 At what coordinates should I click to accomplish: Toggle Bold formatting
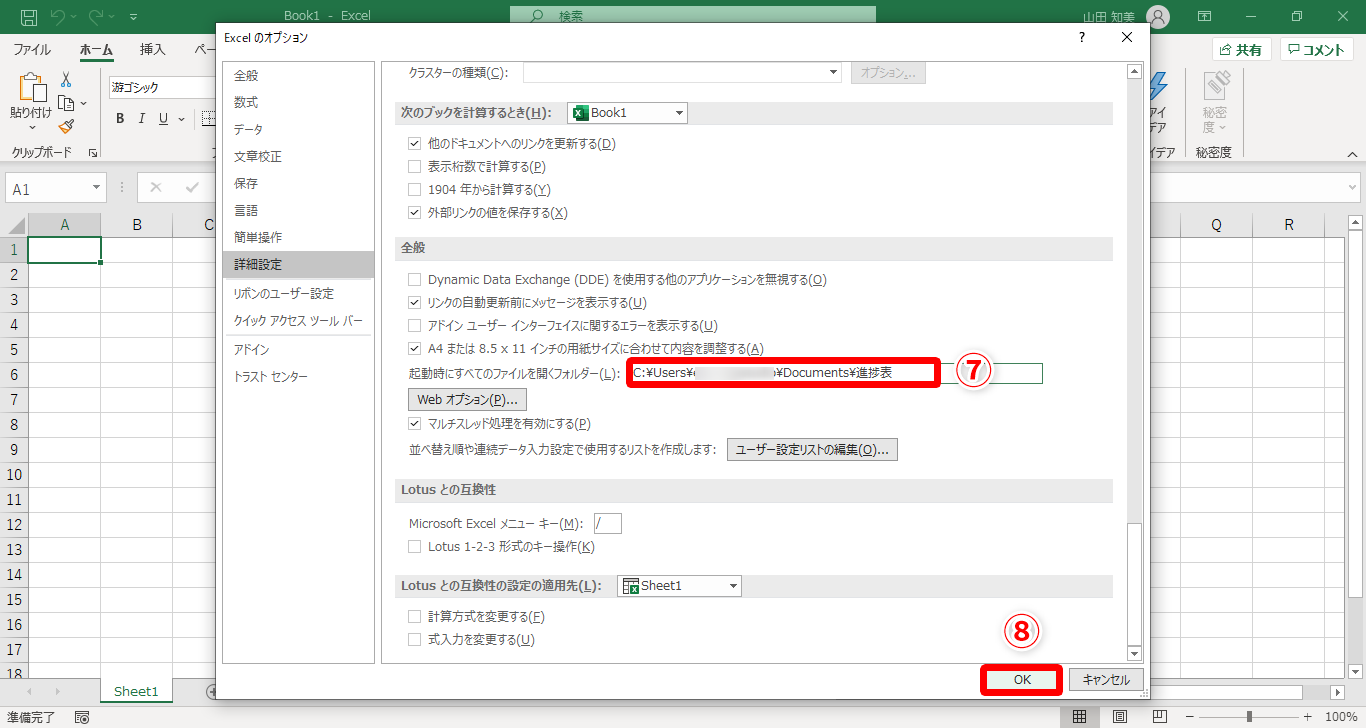(120, 119)
